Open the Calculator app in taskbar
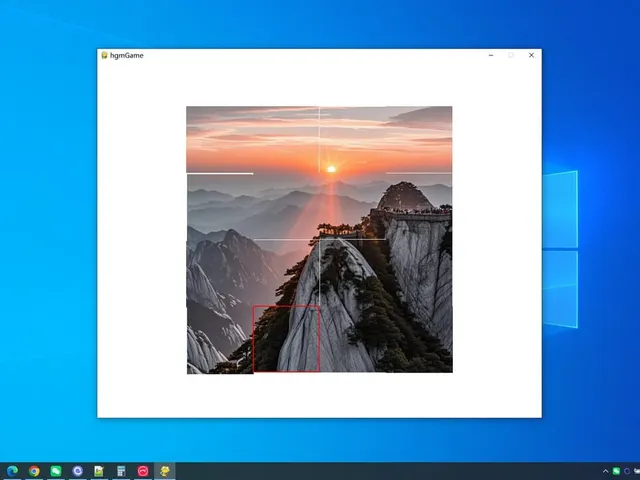The width and height of the screenshot is (640, 480). click(x=121, y=471)
